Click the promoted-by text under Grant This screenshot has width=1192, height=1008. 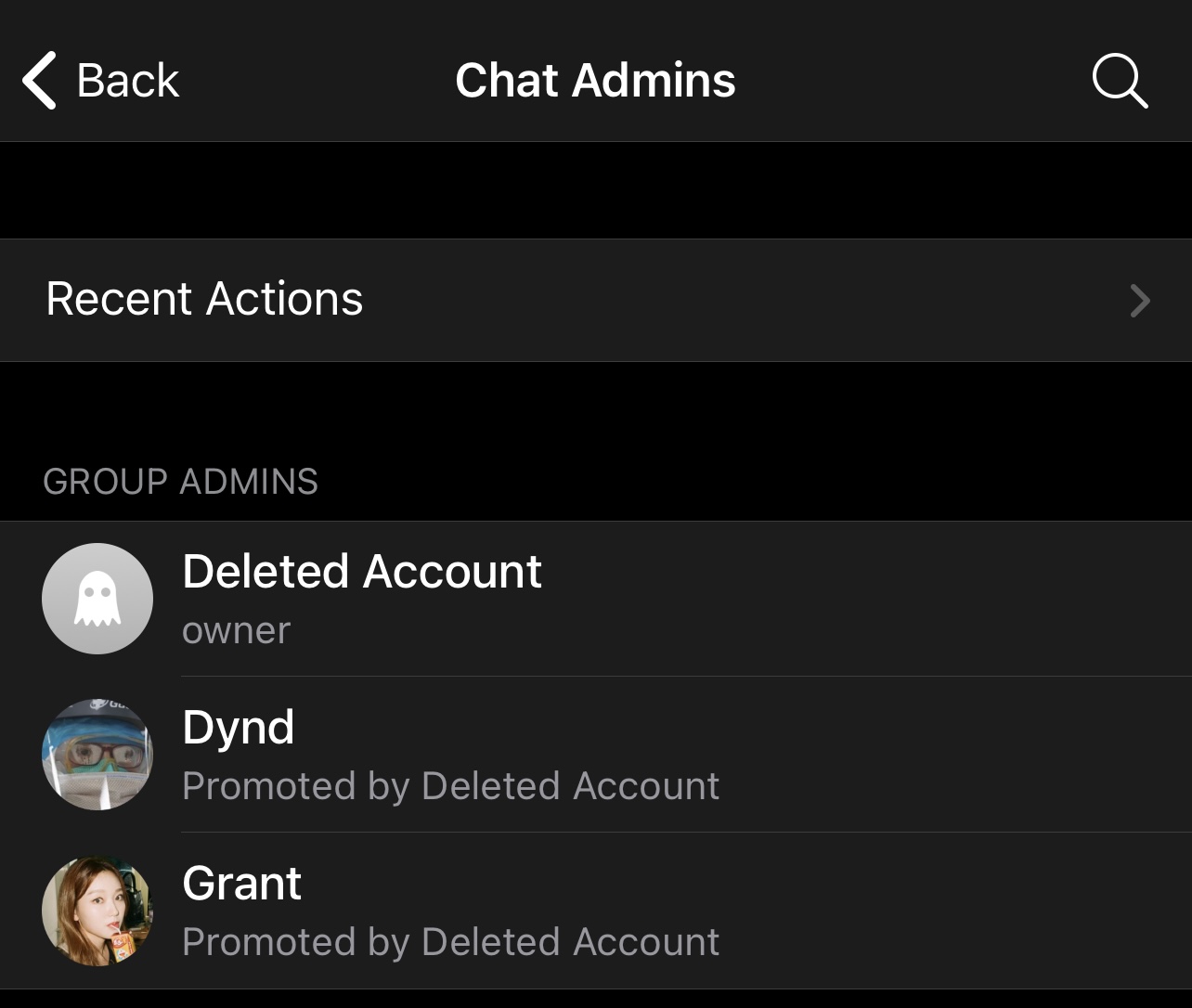click(x=450, y=942)
